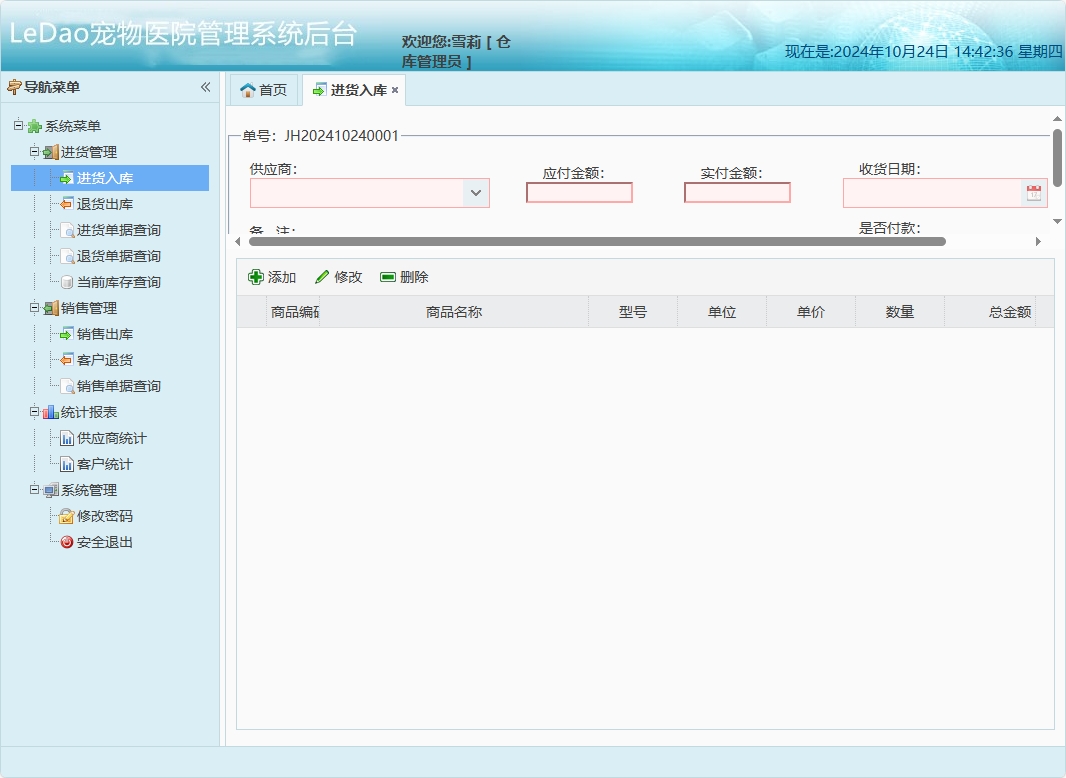Select the 修改 (Edit) icon
The image size is (1066, 778).
[322, 276]
